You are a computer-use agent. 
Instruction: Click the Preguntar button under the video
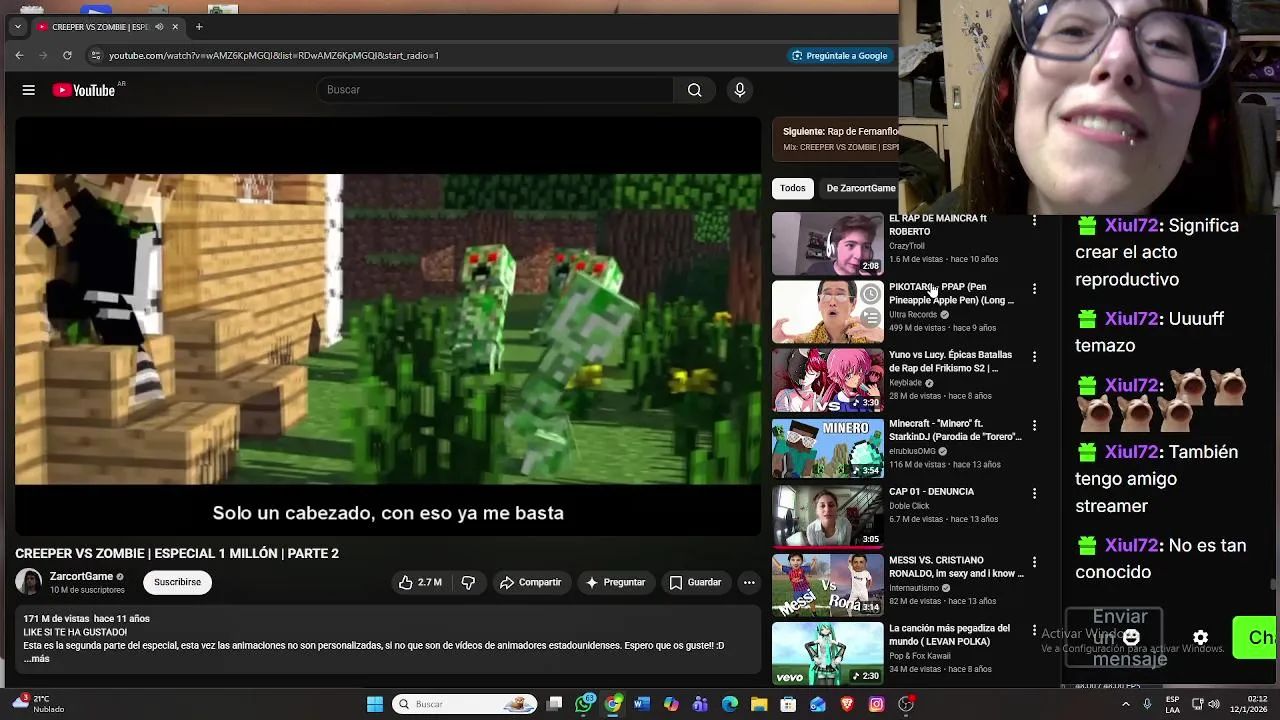[615, 582]
